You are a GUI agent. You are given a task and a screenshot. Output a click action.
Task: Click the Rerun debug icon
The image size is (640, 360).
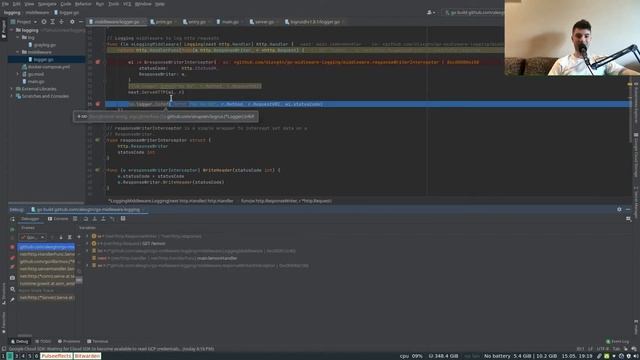pyautogui.click(x=12, y=219)
